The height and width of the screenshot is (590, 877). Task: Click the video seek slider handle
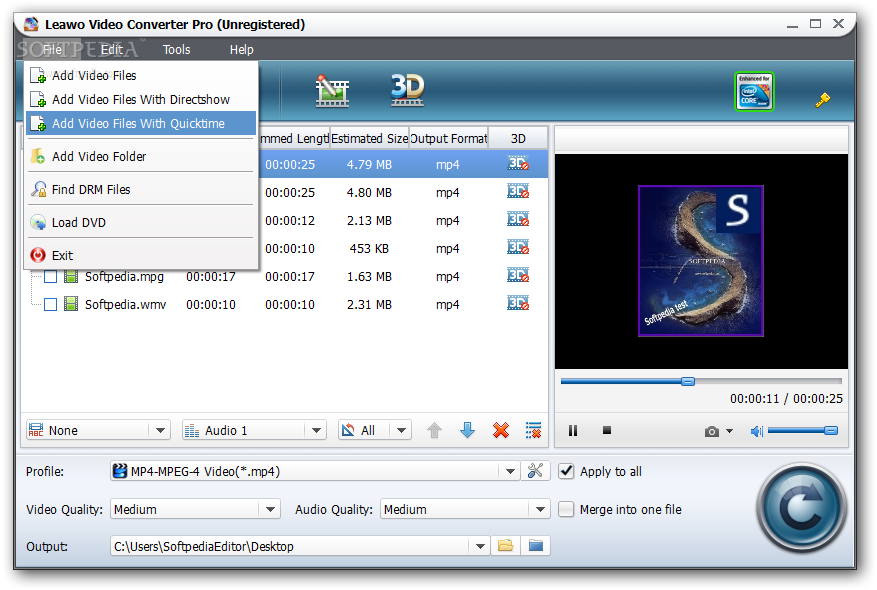[688, 381]
